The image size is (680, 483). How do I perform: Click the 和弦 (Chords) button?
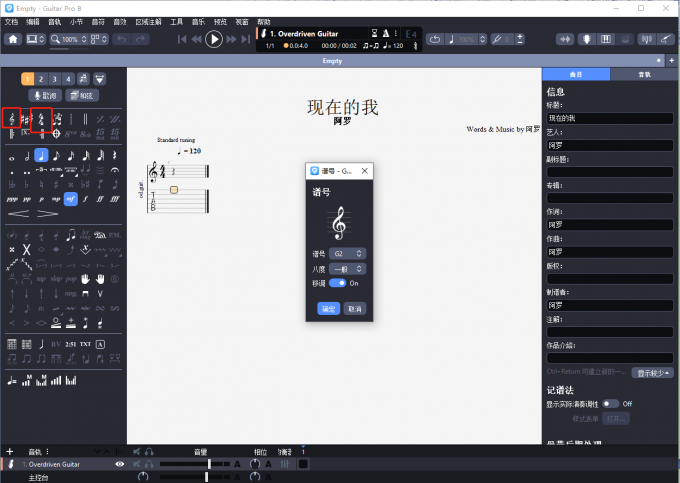pos(82,95)
